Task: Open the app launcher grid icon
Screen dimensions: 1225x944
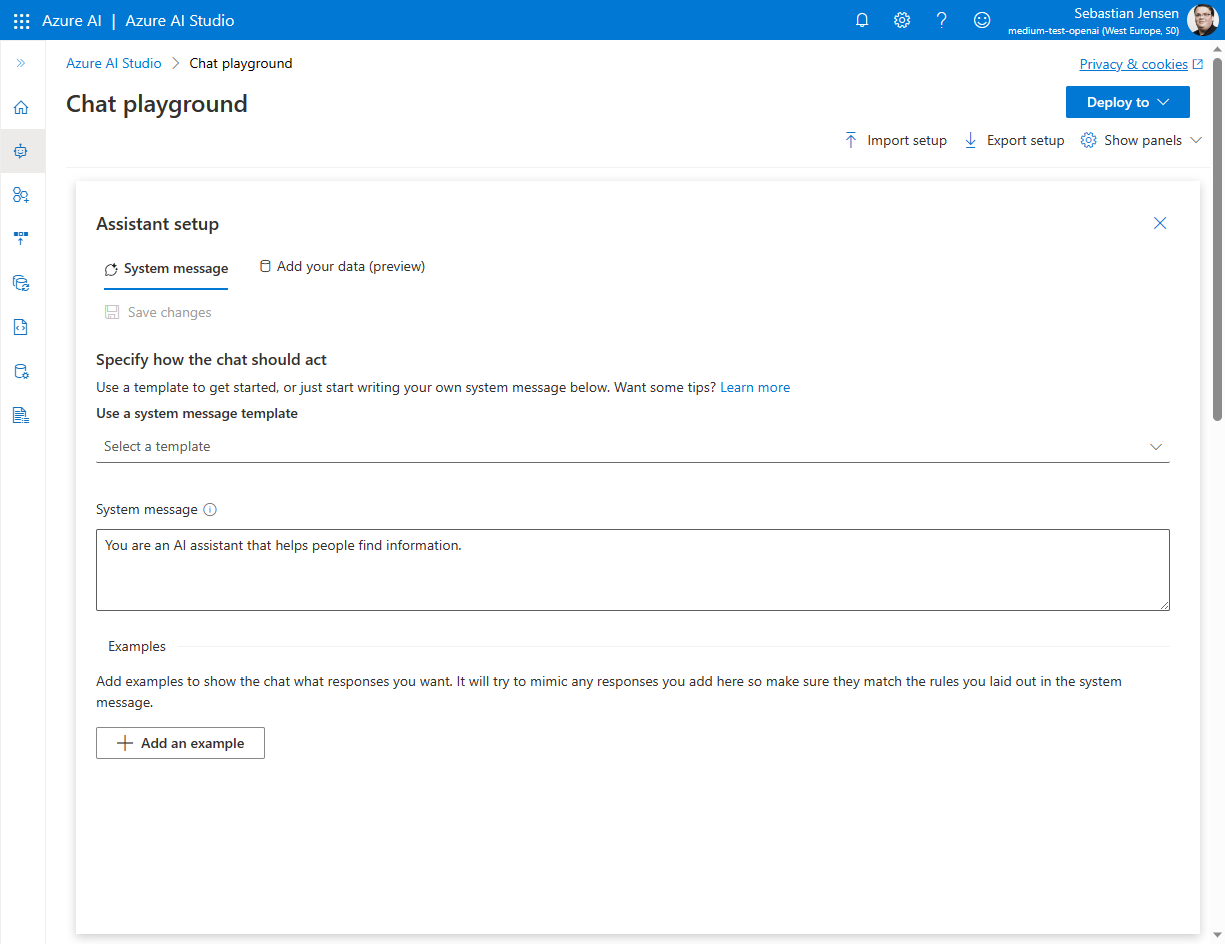Action: tap(21, 20)
